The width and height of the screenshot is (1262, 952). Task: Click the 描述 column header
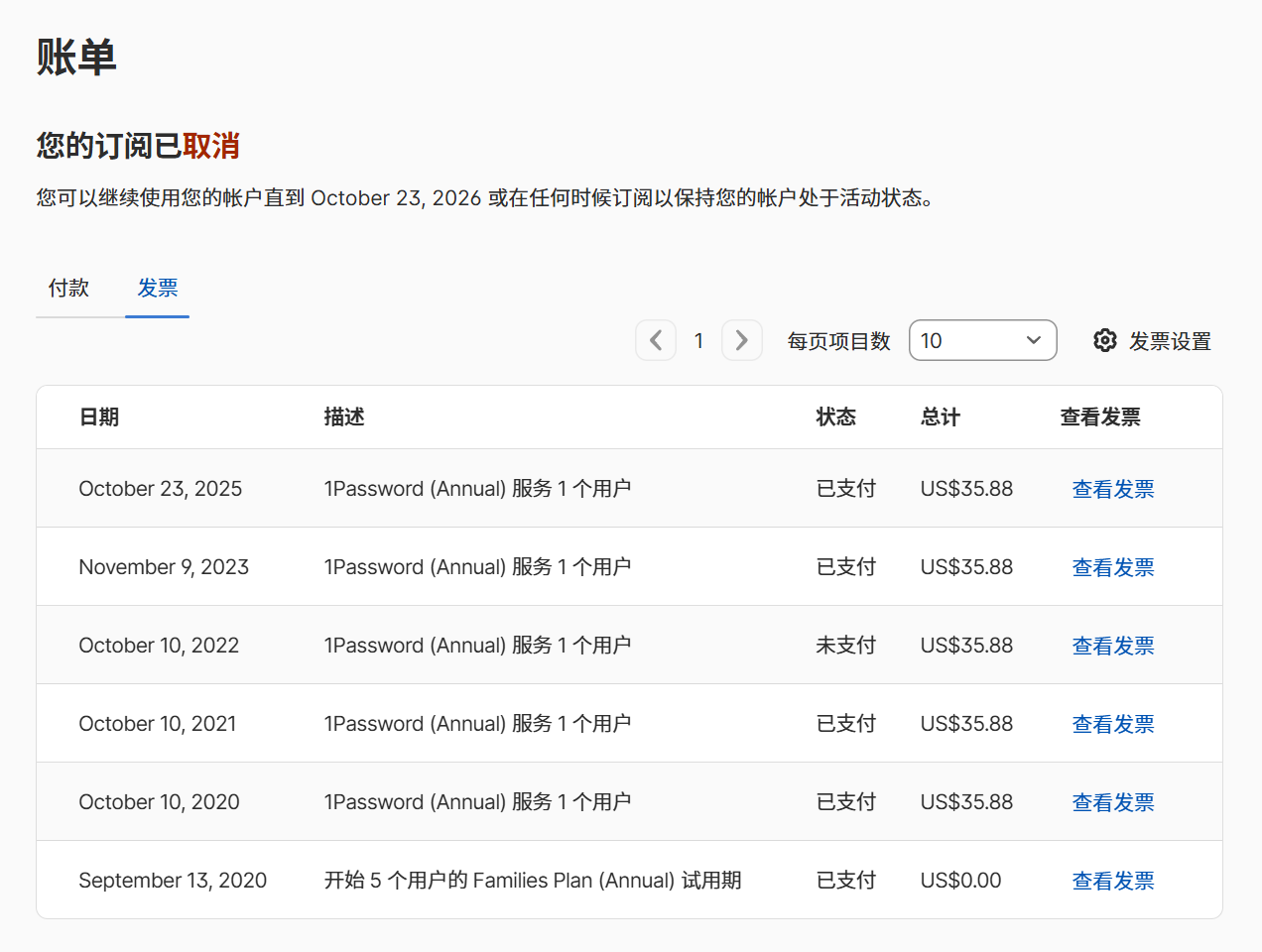344,416
